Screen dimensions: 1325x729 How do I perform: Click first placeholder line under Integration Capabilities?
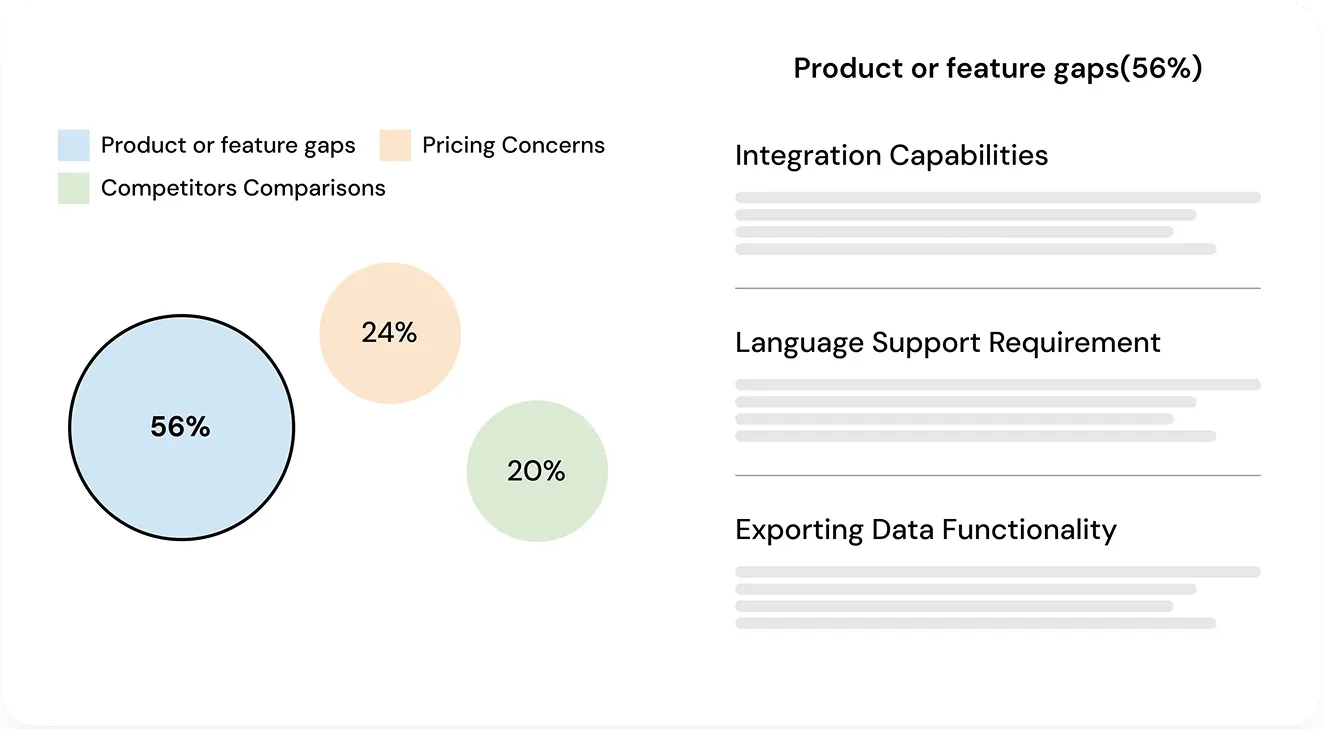point(997,198)
